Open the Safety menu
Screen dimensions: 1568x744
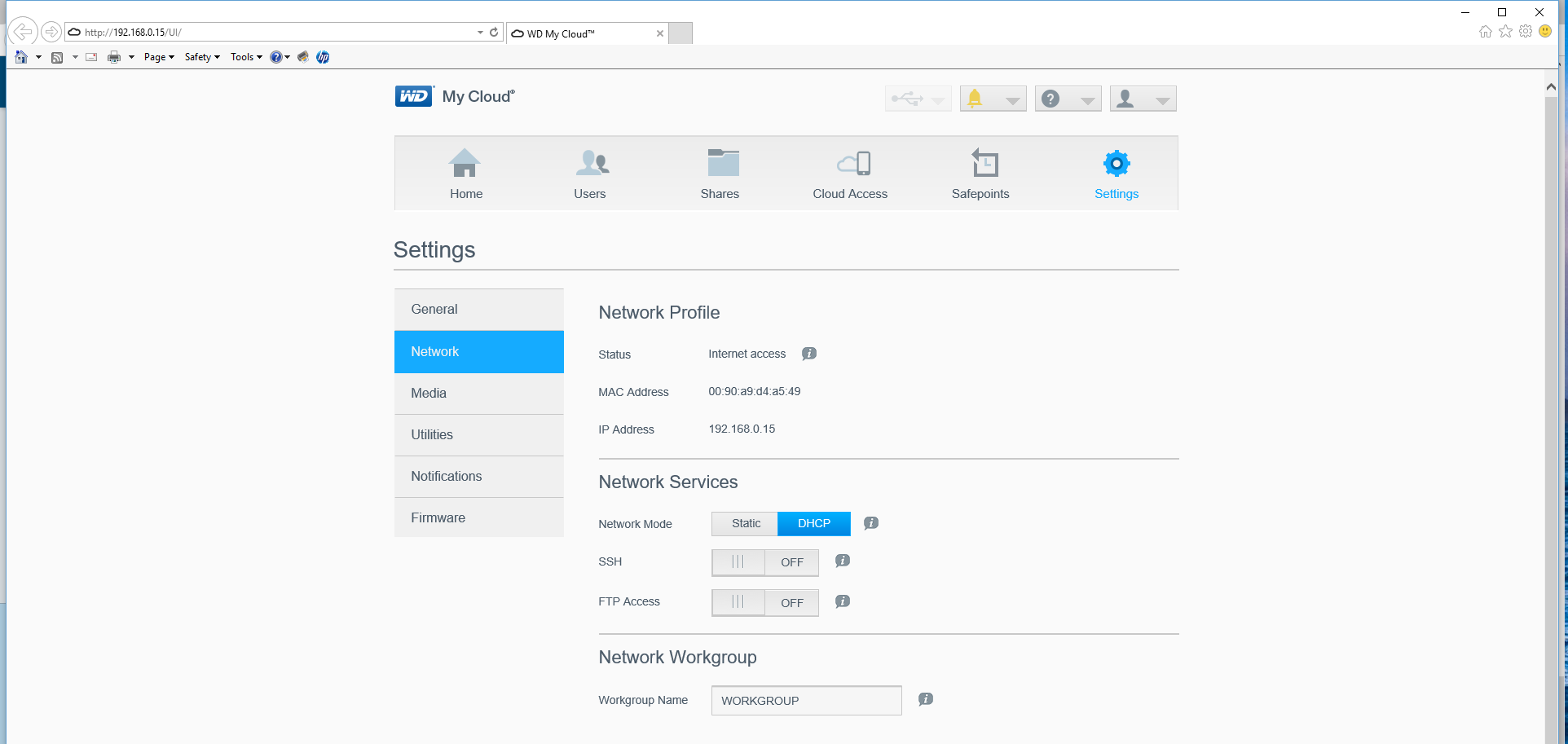point(202,57)
